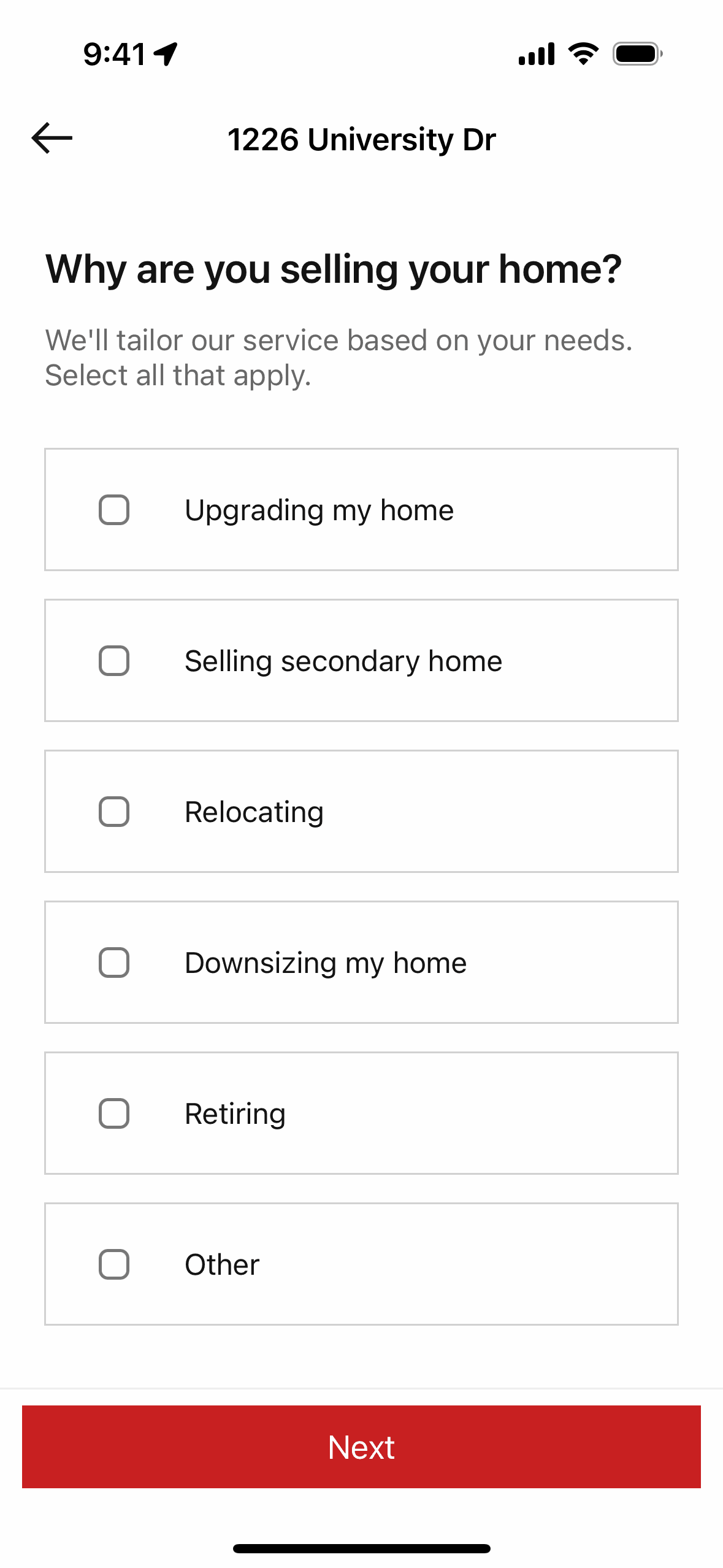Select the Selling secondary home option label

[343, 661]
